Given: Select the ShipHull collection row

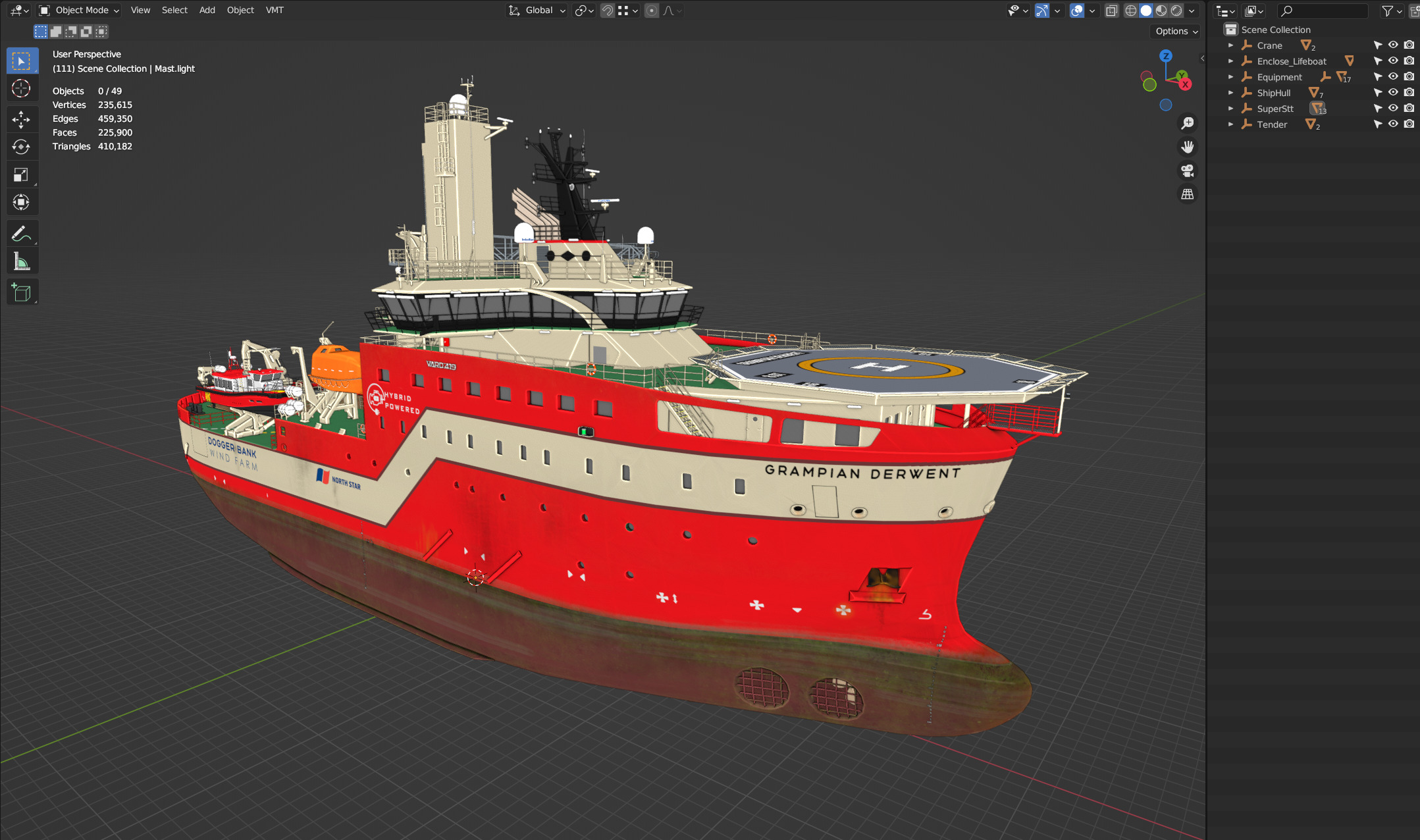Looking at the screenshot, I should 1313,93.
